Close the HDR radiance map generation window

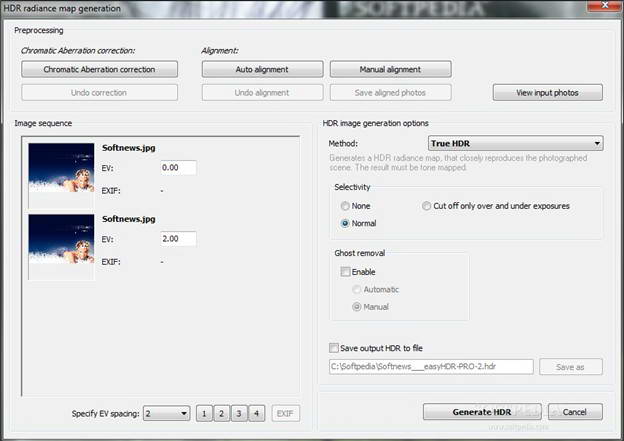click(605, 5)
